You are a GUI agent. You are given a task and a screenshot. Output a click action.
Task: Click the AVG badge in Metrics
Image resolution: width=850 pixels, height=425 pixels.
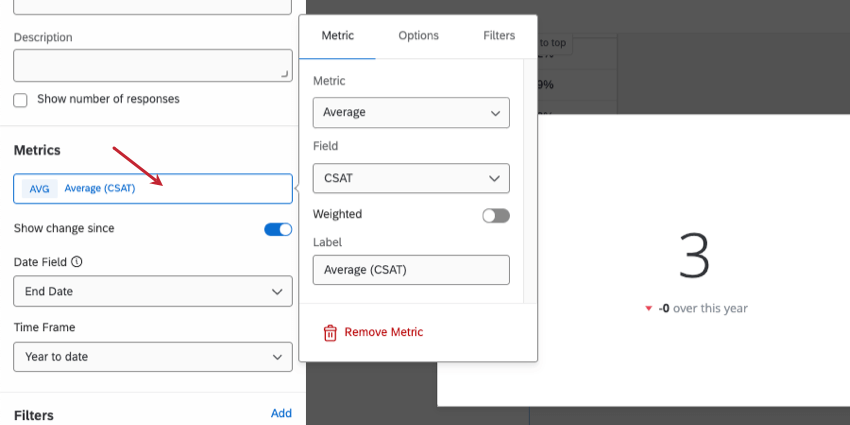[x=39, y=189]
